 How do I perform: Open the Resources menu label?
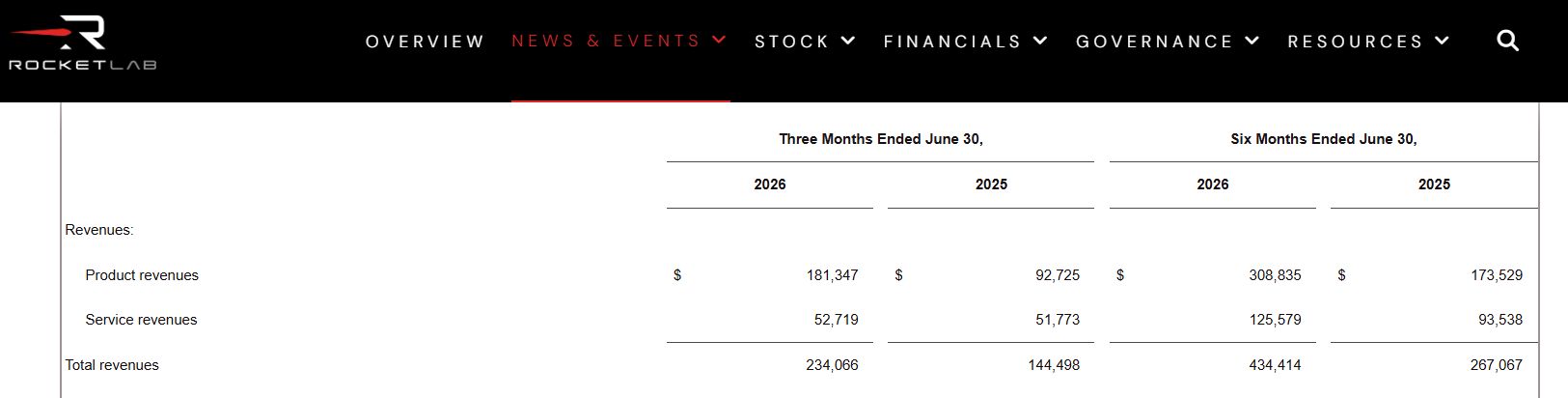(x=1356, y=42)
